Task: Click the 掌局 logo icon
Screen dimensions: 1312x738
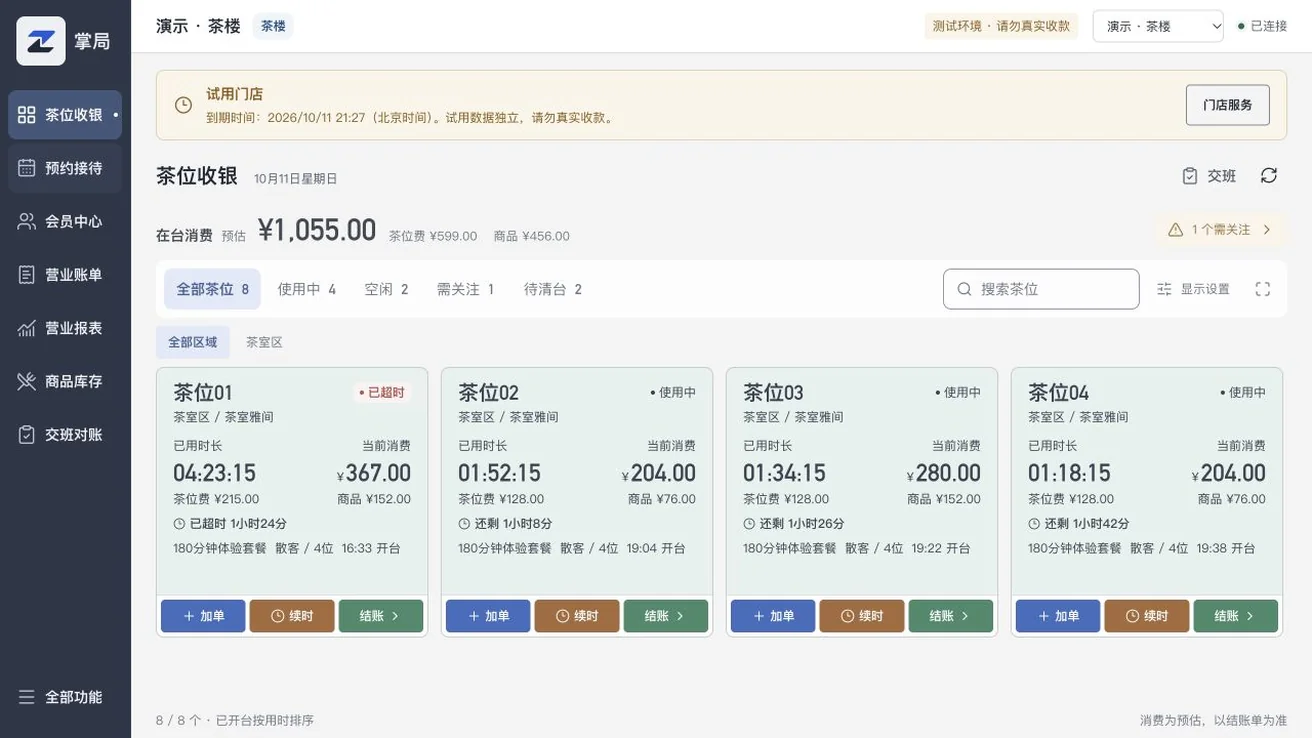Action: click(41, 41)
